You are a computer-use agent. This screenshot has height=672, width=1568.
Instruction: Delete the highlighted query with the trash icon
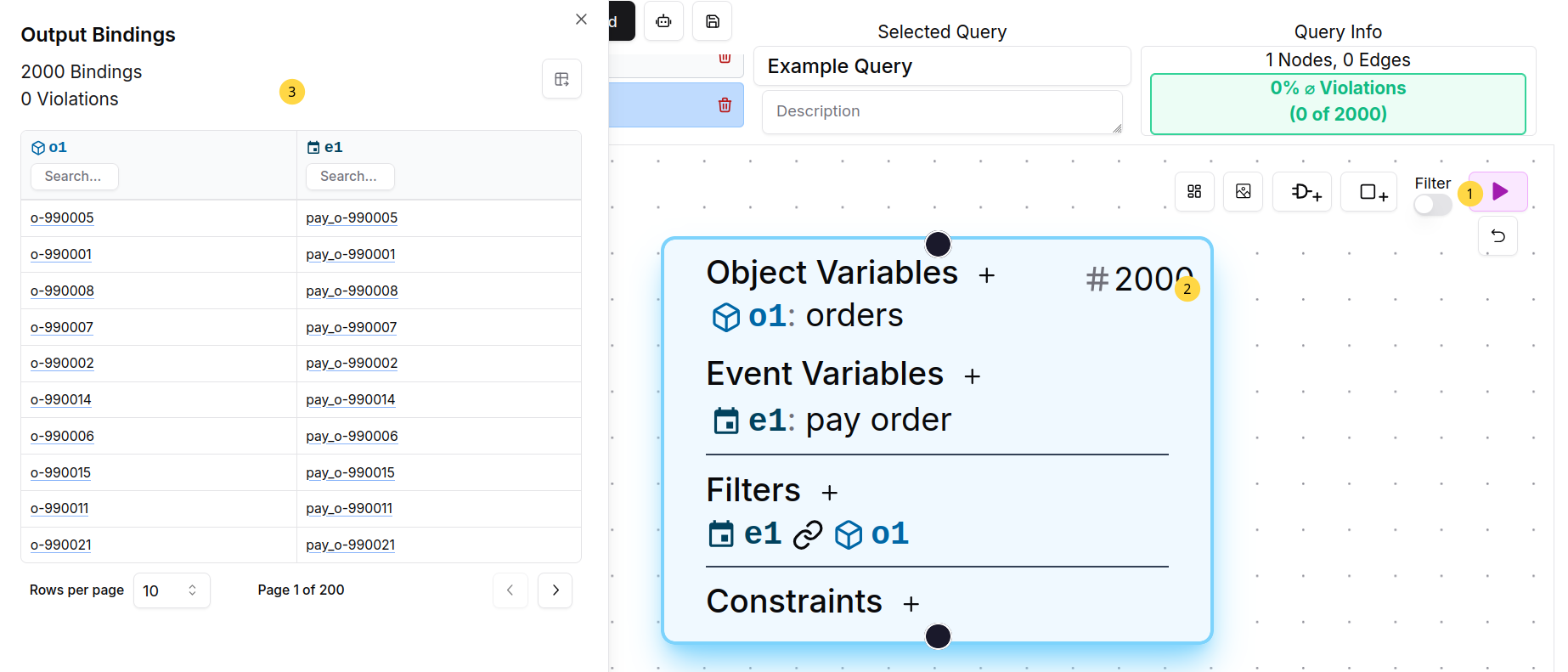pyautogui.click(x=725, y=105)
